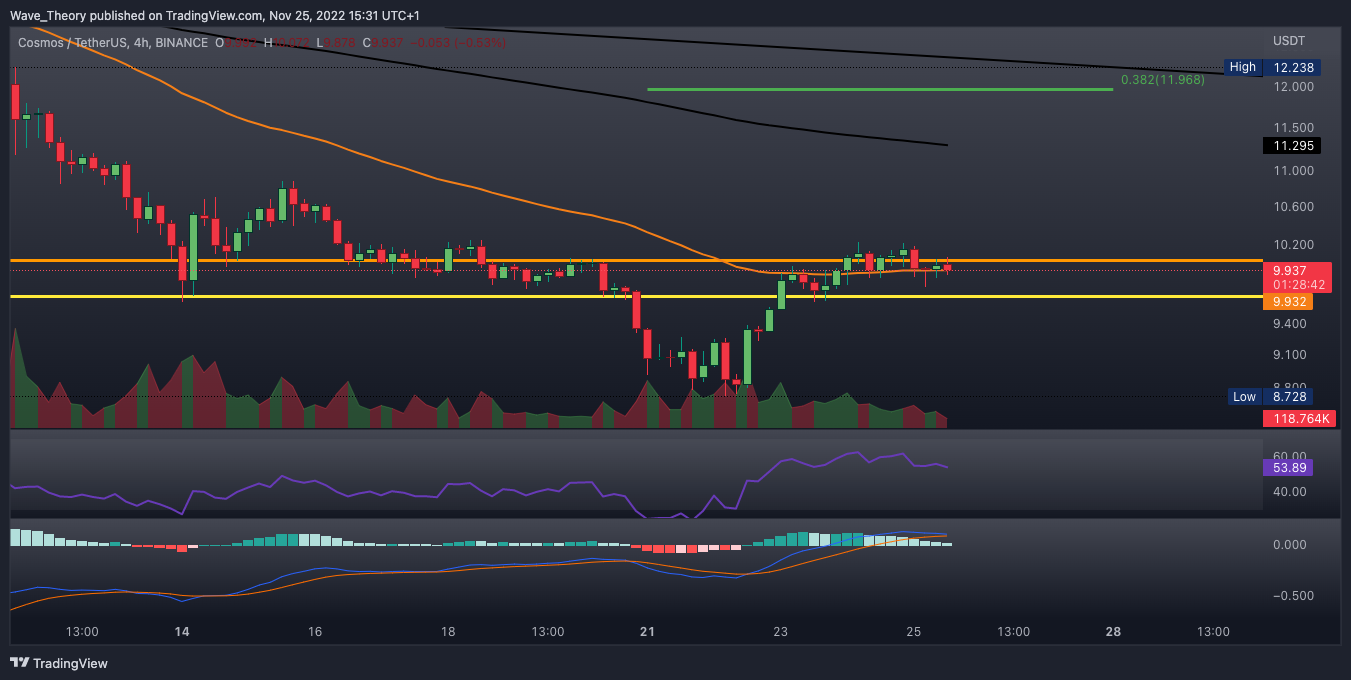Click the 11.500 price axis label
1351x680 pixels.
point(1292,128)
